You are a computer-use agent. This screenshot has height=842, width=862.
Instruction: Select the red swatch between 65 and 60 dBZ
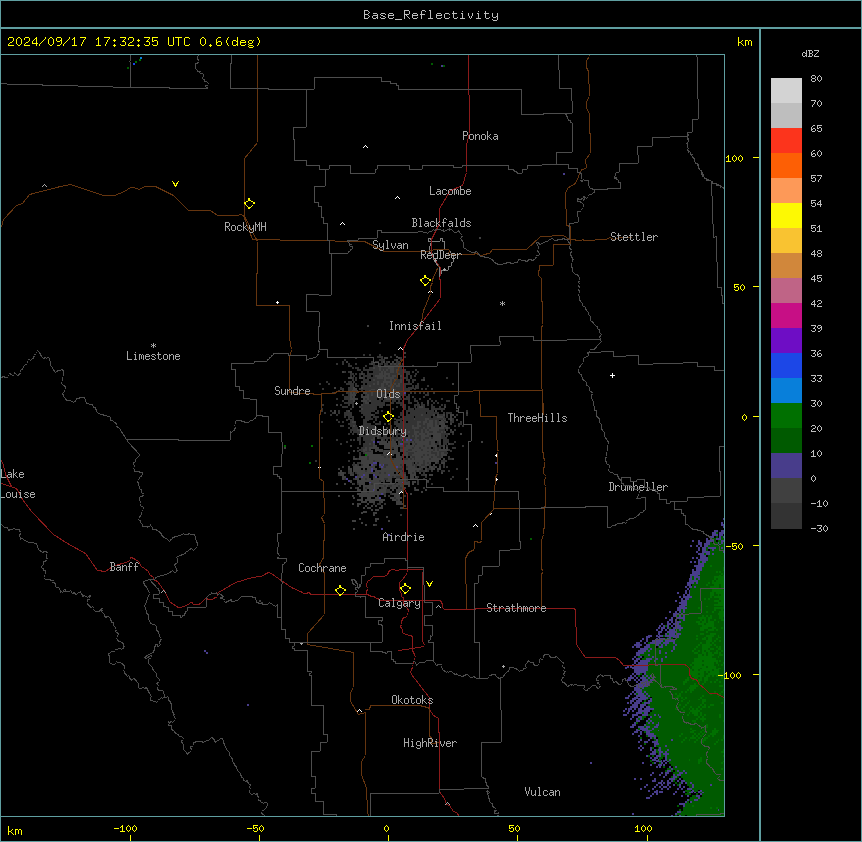[786, 140]
